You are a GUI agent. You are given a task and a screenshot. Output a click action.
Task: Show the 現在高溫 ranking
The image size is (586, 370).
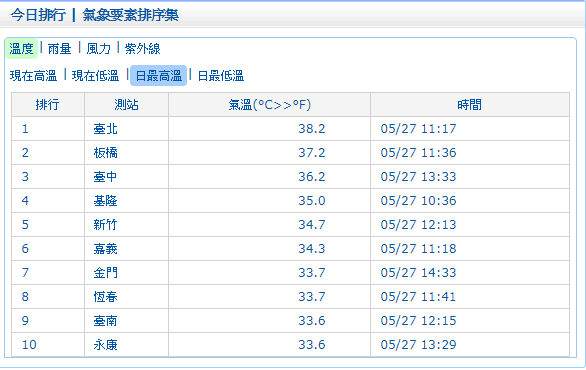33,76
